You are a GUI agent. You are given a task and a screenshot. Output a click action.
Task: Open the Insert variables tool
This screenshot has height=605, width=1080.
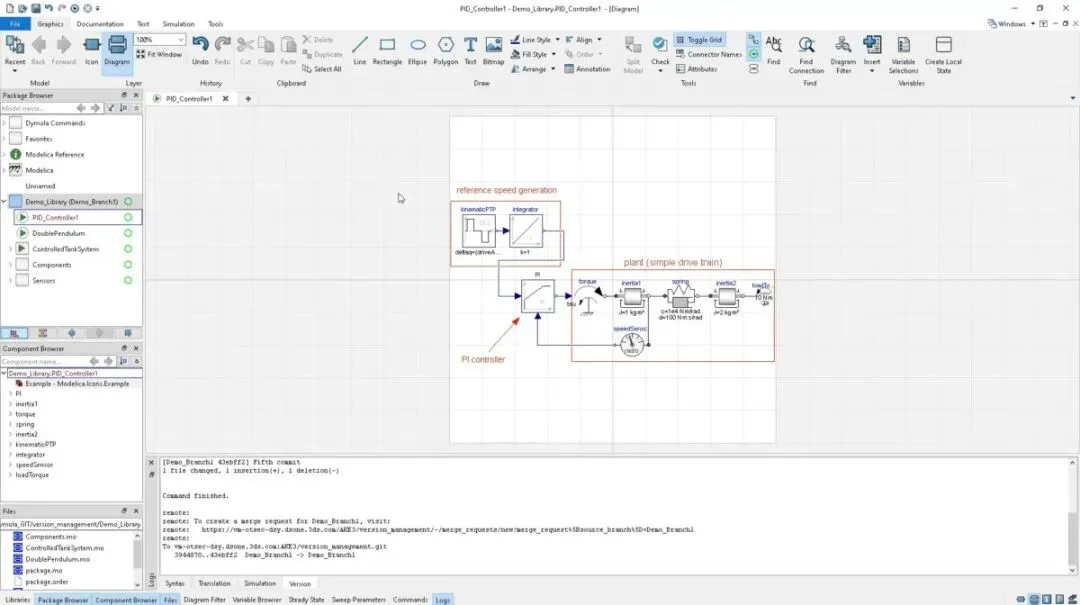[x=872, y=54]
